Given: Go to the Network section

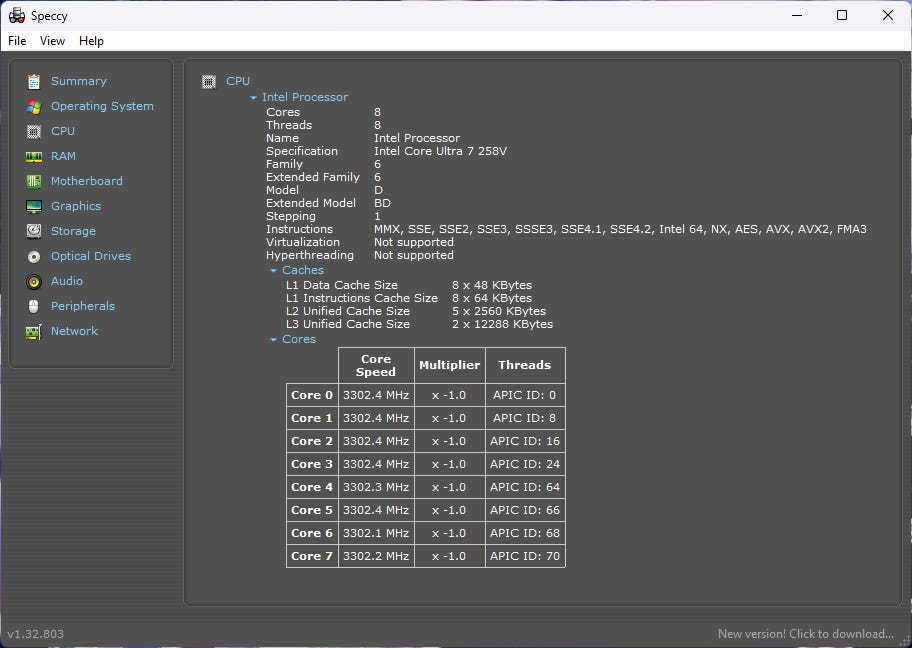Looking at the screenshot, I should tap(74, 331).
